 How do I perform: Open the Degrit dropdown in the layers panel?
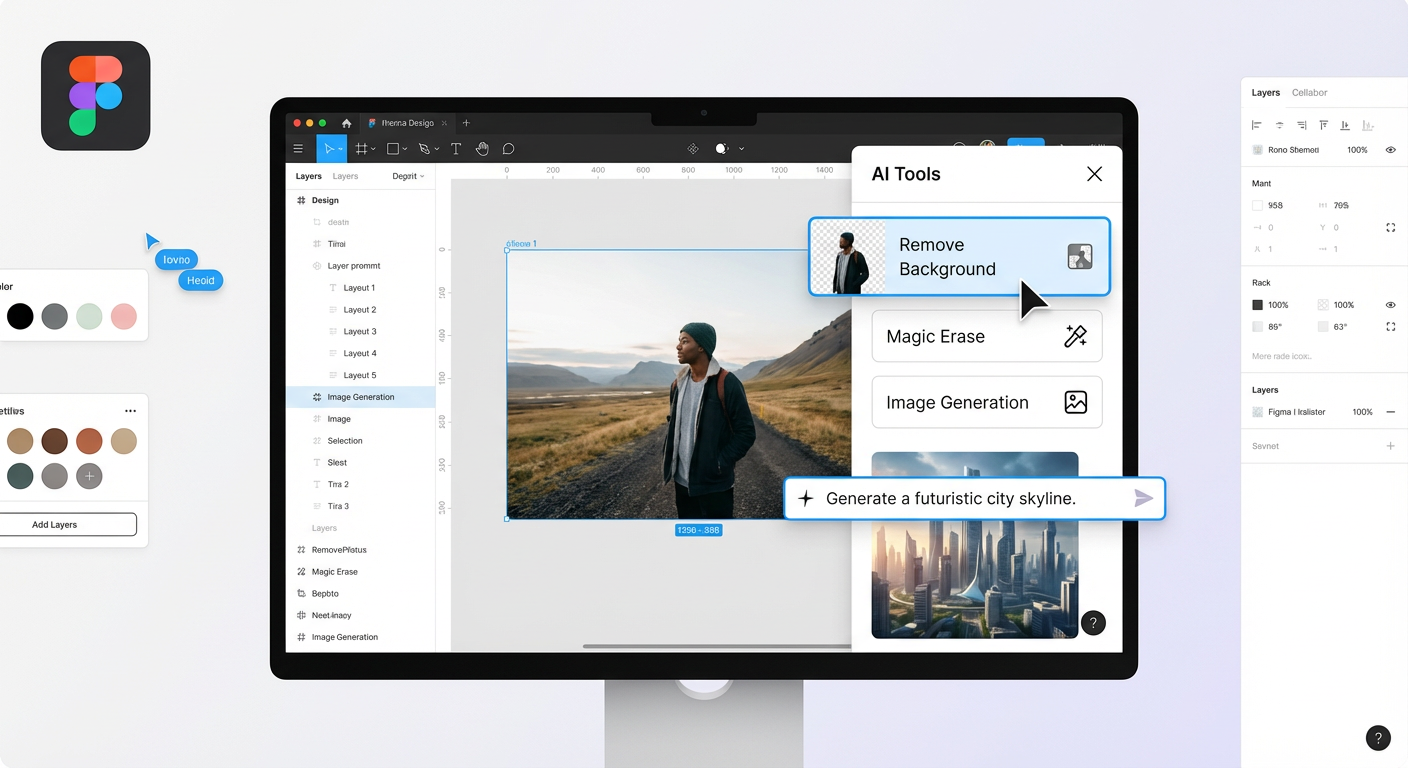click(x=408, y=176)
